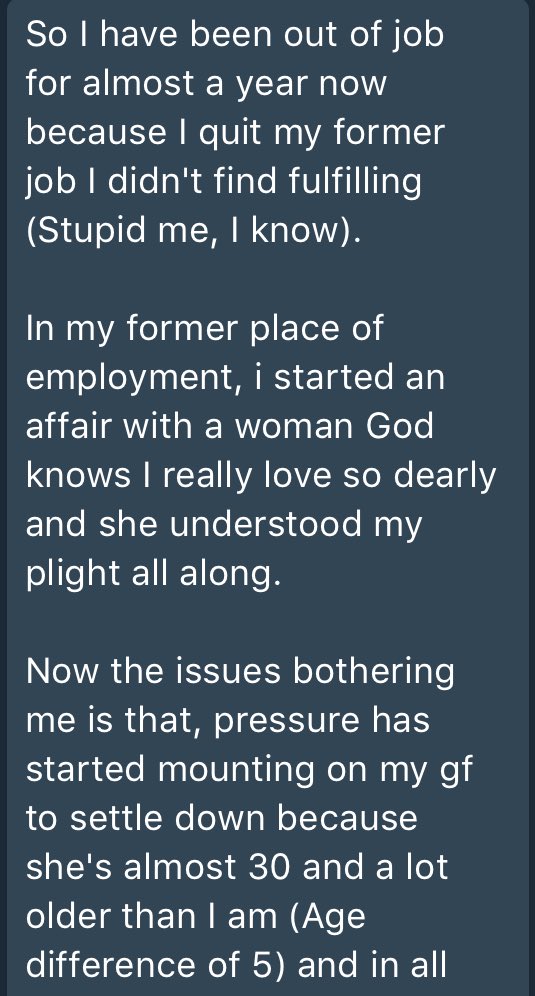Screen dimensions: 535x996
Task: Click the line "In my former place of"
Action: click(205, 328)
